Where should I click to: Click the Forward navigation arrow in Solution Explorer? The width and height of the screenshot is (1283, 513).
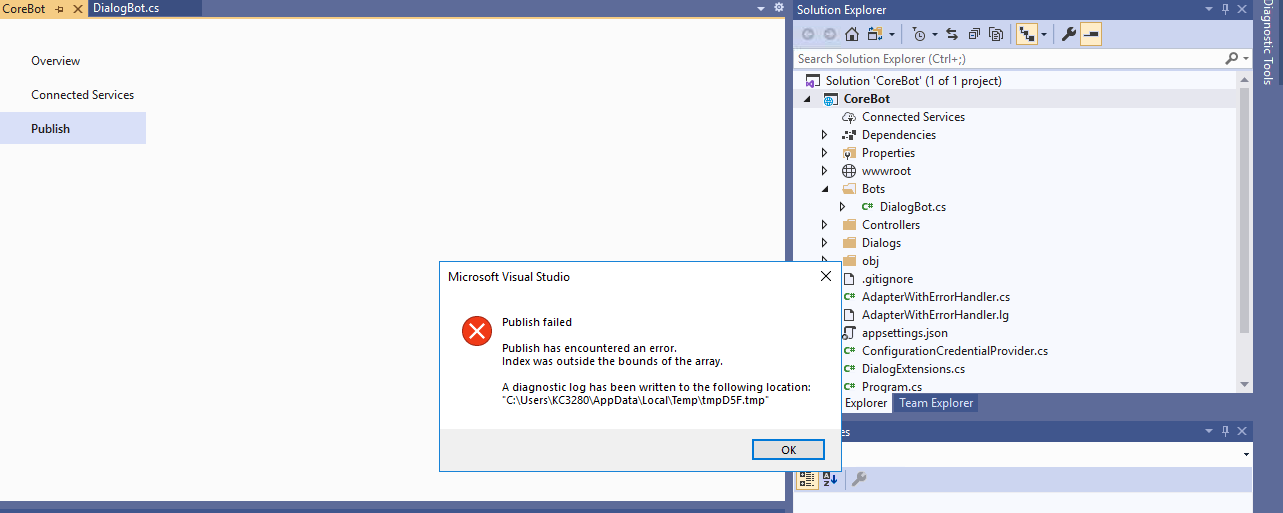coord(830,34)
